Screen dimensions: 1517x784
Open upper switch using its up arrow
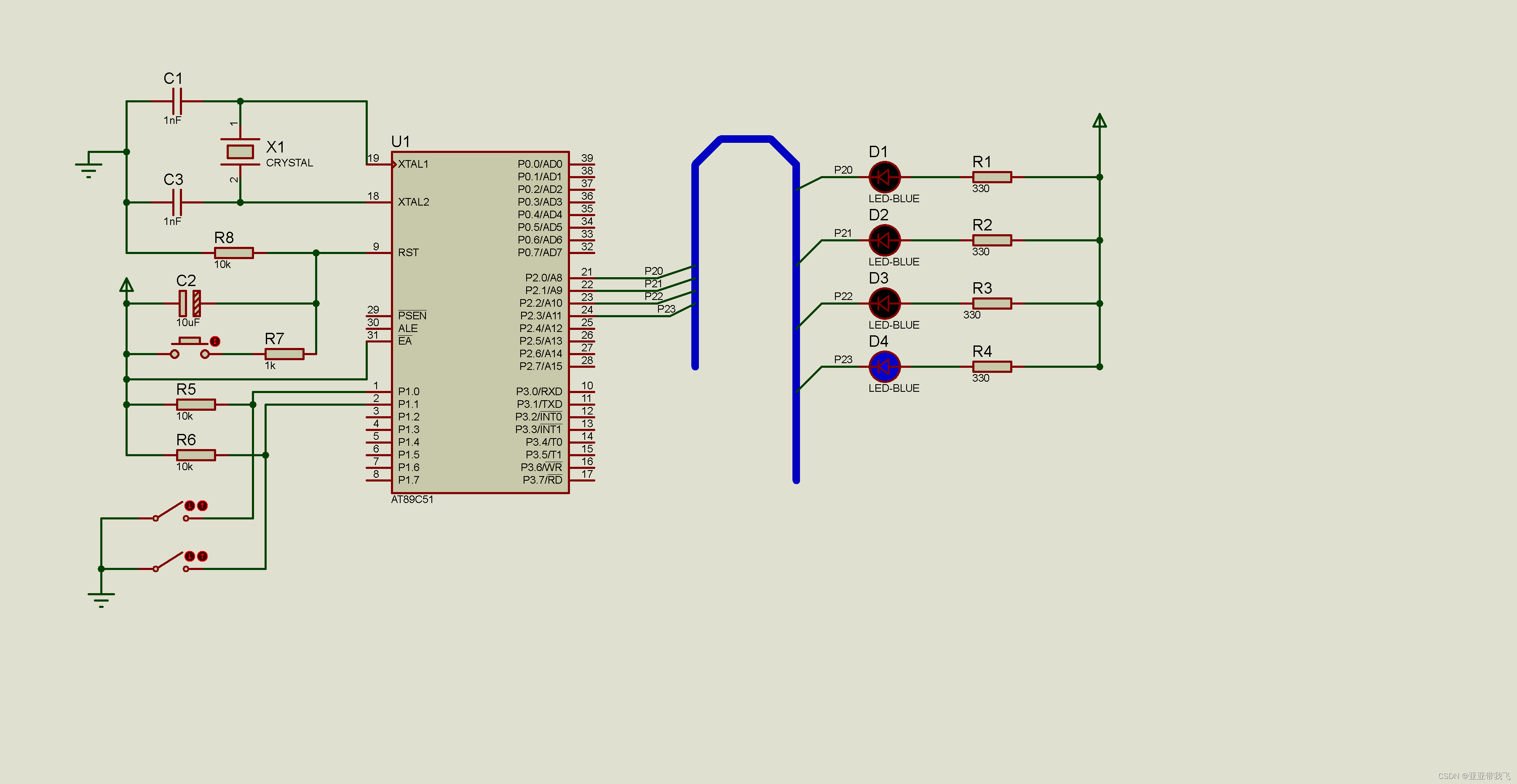tap(203, 506)
